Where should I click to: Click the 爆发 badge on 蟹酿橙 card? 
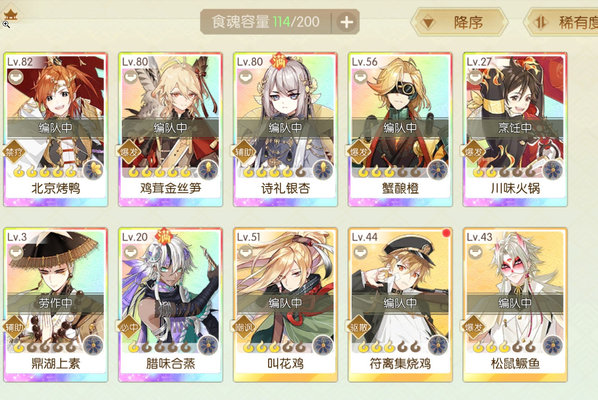pos(359,152)
